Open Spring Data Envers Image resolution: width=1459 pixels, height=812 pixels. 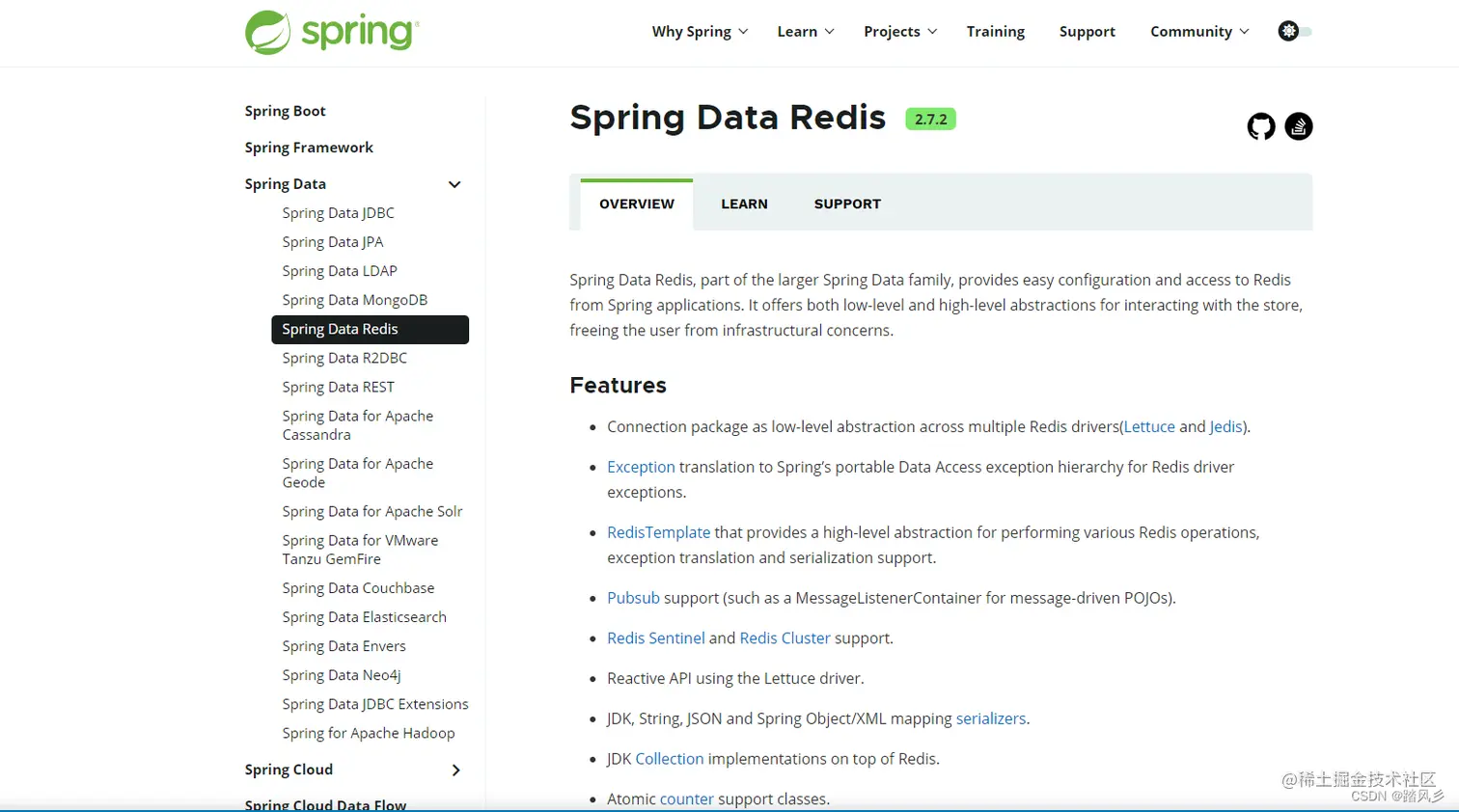click(x=344, y=646)
